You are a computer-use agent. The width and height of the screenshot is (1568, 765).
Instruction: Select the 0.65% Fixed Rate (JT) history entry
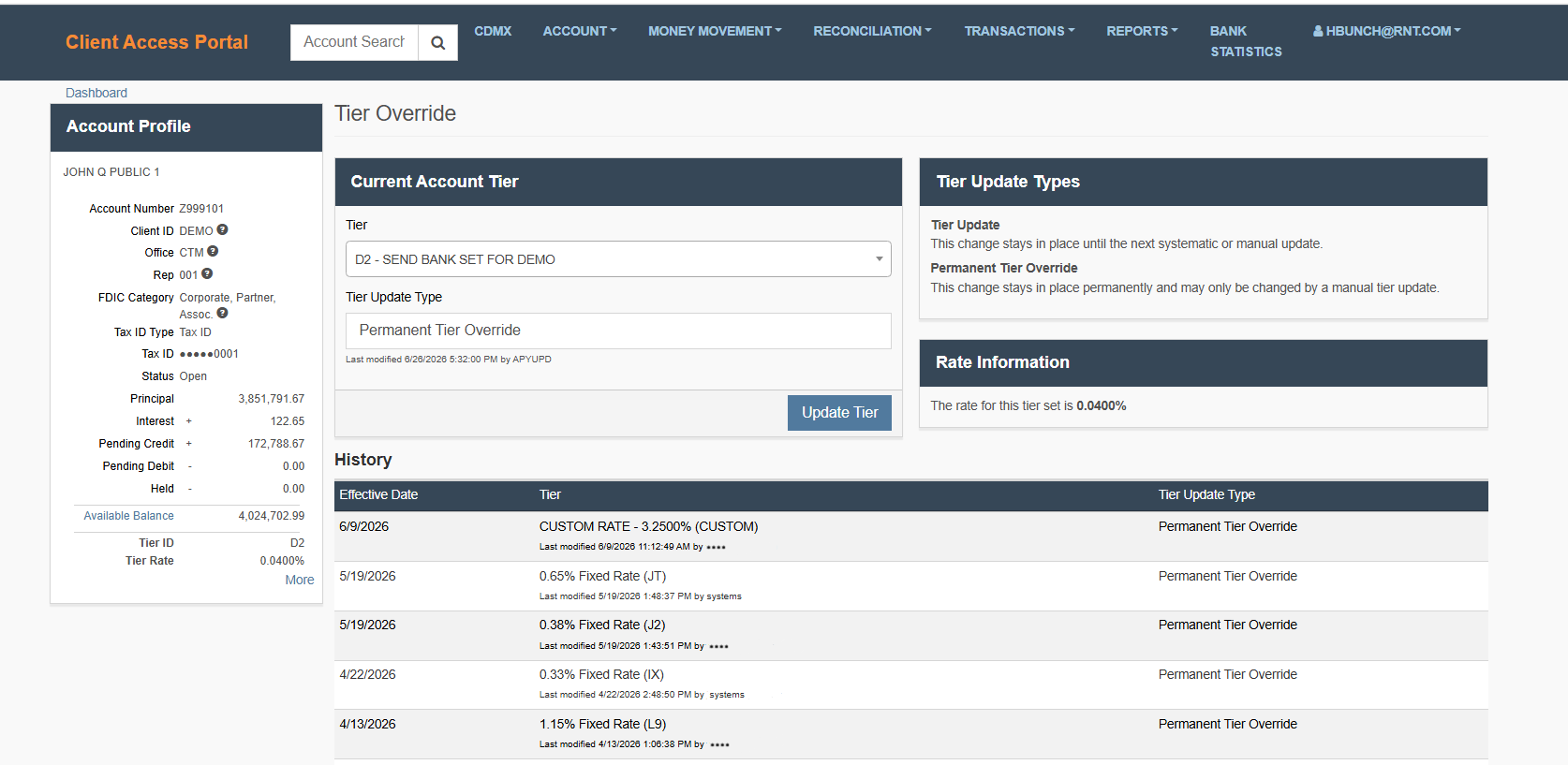(910, 586)
